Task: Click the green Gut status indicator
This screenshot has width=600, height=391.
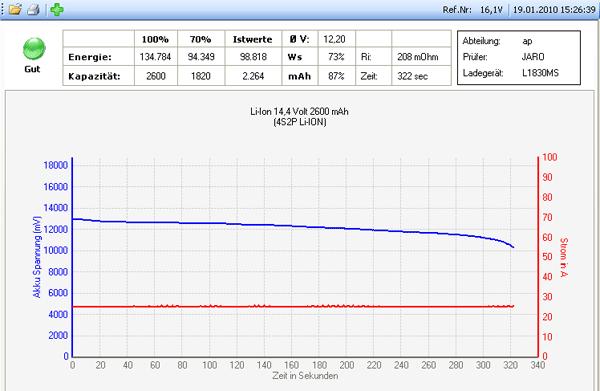Action: 34,49
